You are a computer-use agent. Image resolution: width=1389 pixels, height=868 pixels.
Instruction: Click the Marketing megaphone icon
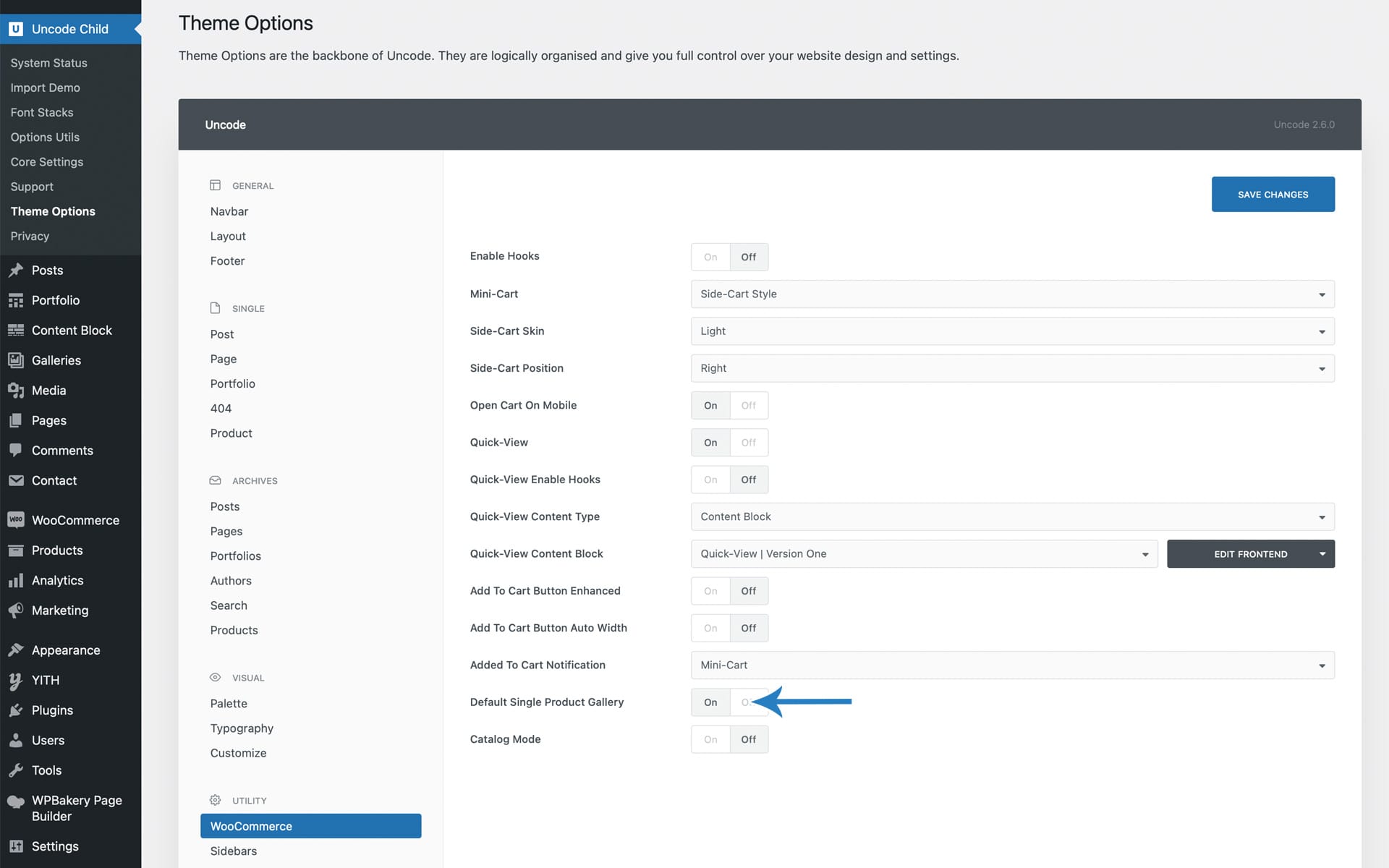point(16,610)
